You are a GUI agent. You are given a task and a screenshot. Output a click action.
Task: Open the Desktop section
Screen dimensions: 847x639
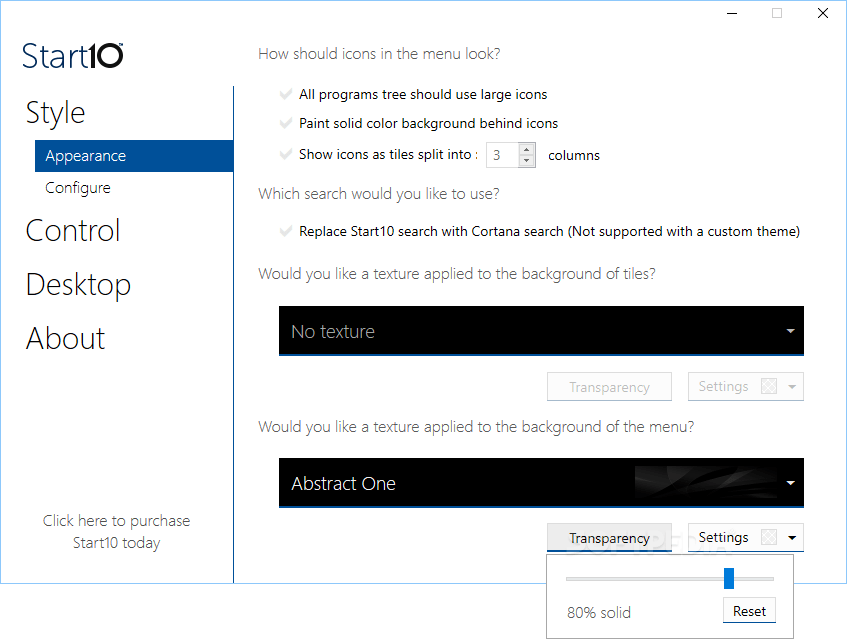pos(78,285)
